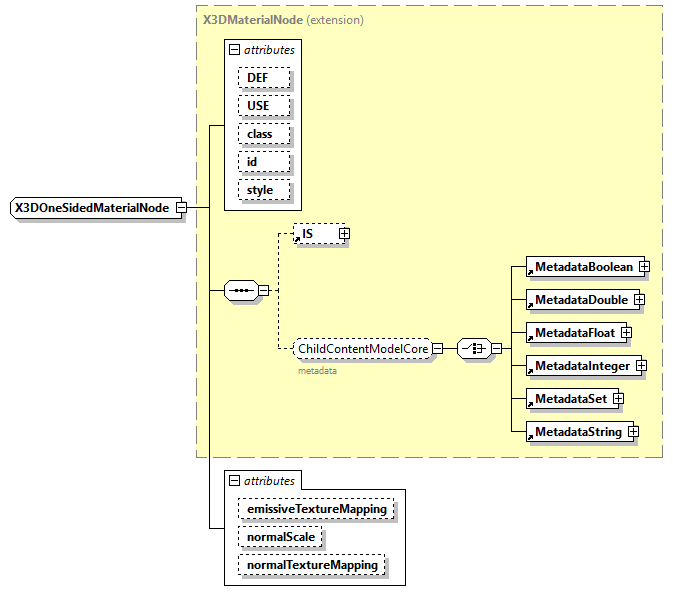Click the X3DOneSidedMaterialNode label
673x605 pixels.
click(92, 208)
